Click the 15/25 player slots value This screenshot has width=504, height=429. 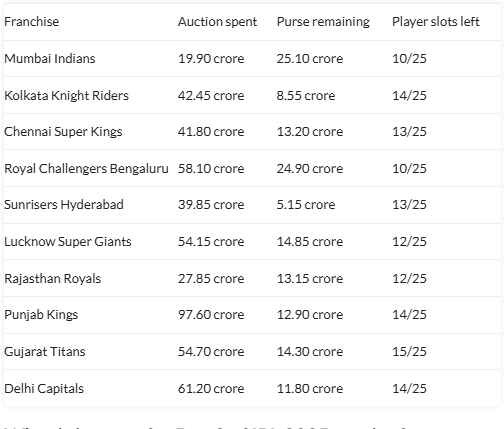pyautogui.click(x=409, y=352)
